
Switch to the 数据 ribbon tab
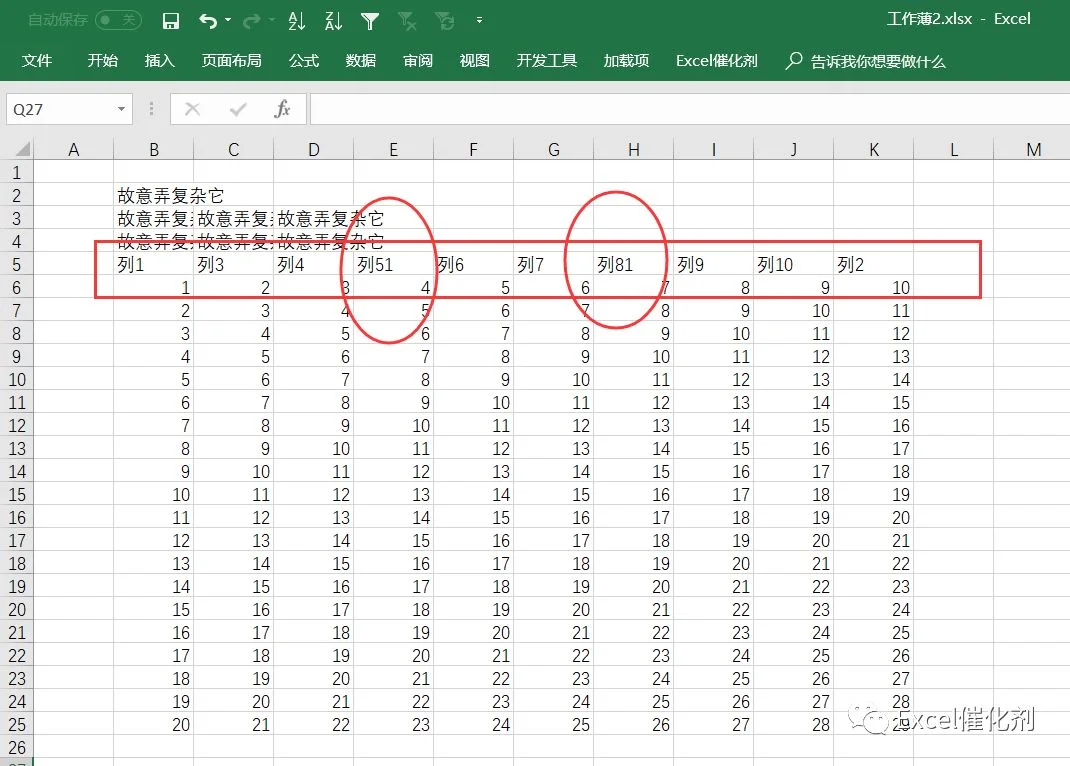coord(361,61)
